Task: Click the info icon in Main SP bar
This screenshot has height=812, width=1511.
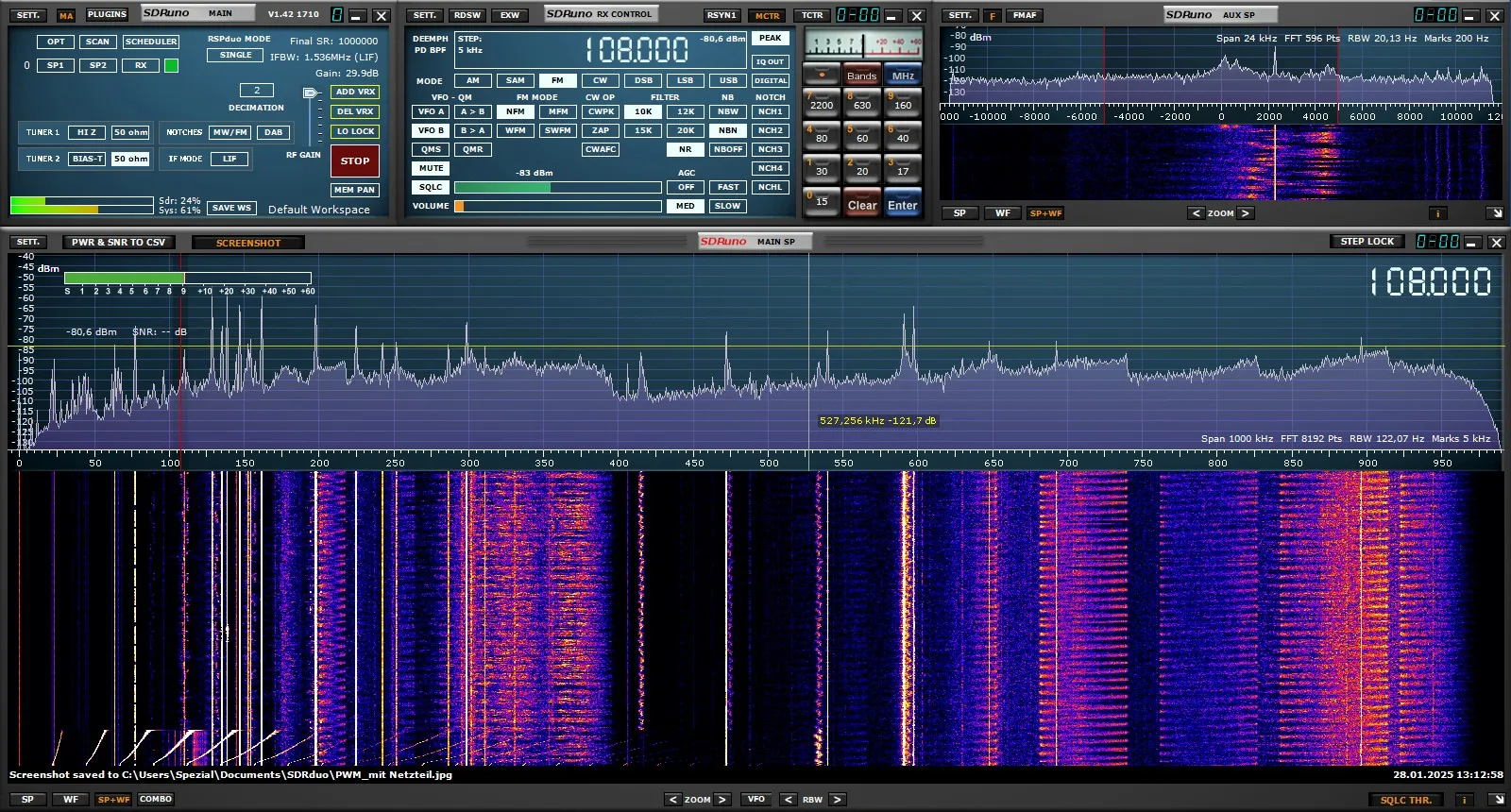Action: click(x=1464, y=800)
